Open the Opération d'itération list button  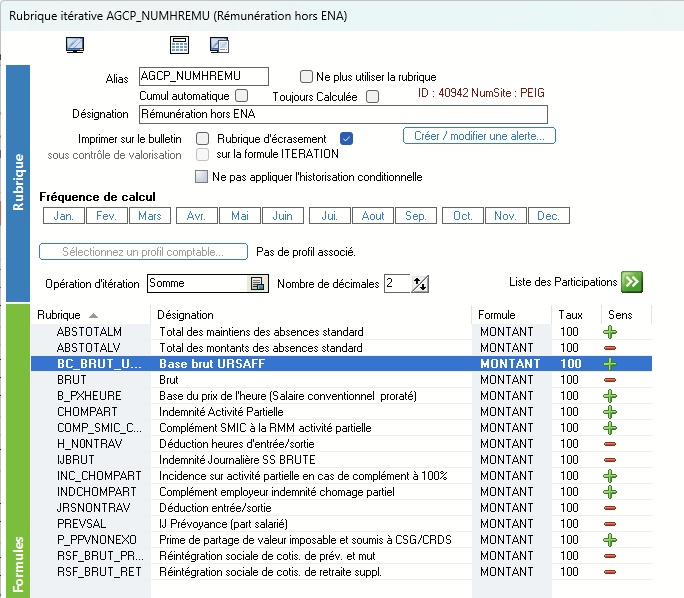point(257,284)
